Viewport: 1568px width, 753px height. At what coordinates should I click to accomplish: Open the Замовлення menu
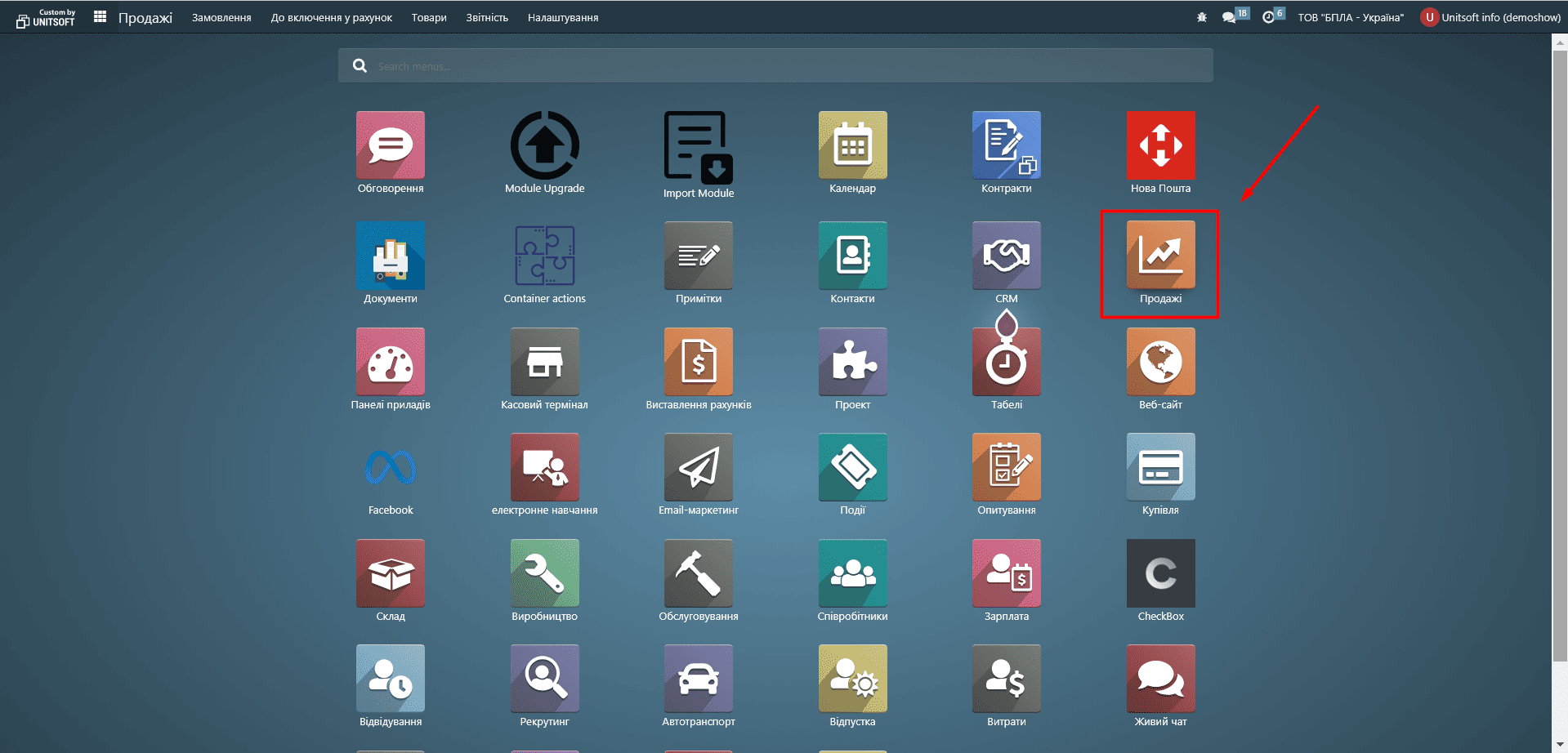tap(221, 17)
